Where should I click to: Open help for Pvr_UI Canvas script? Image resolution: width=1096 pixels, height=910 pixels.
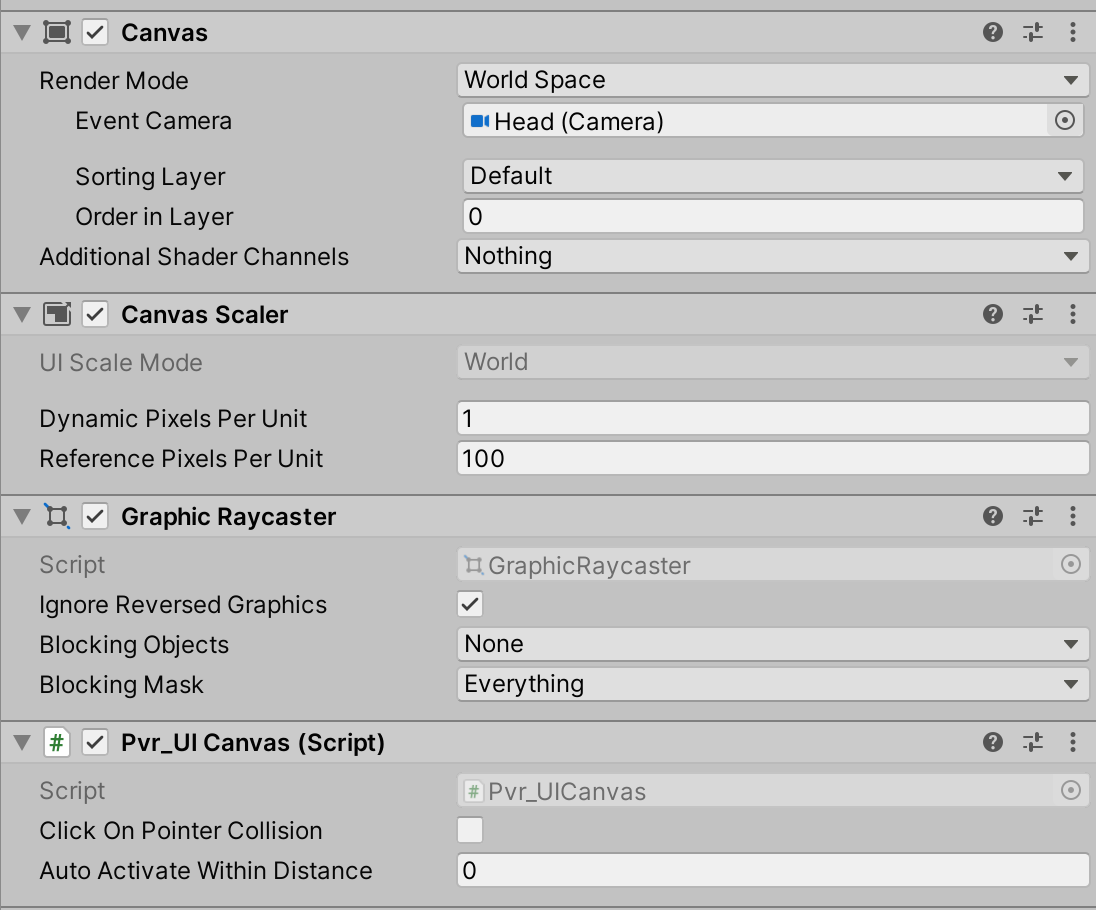click(x=993, y=743)
